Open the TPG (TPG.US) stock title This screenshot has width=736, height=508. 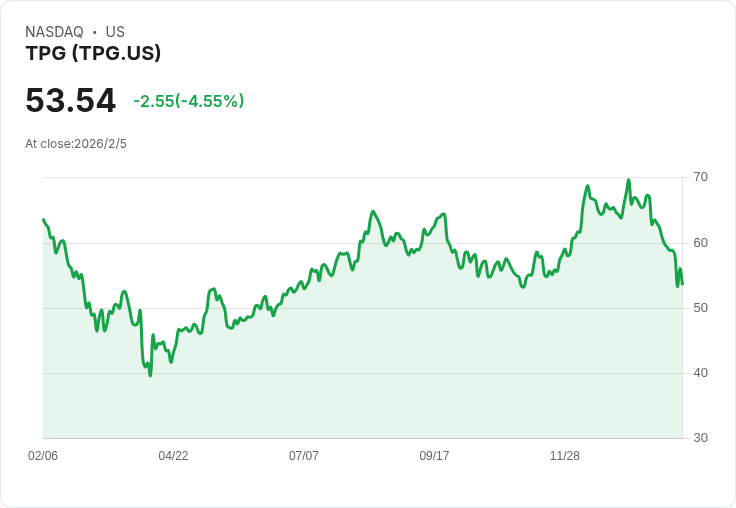pos(93,54)
